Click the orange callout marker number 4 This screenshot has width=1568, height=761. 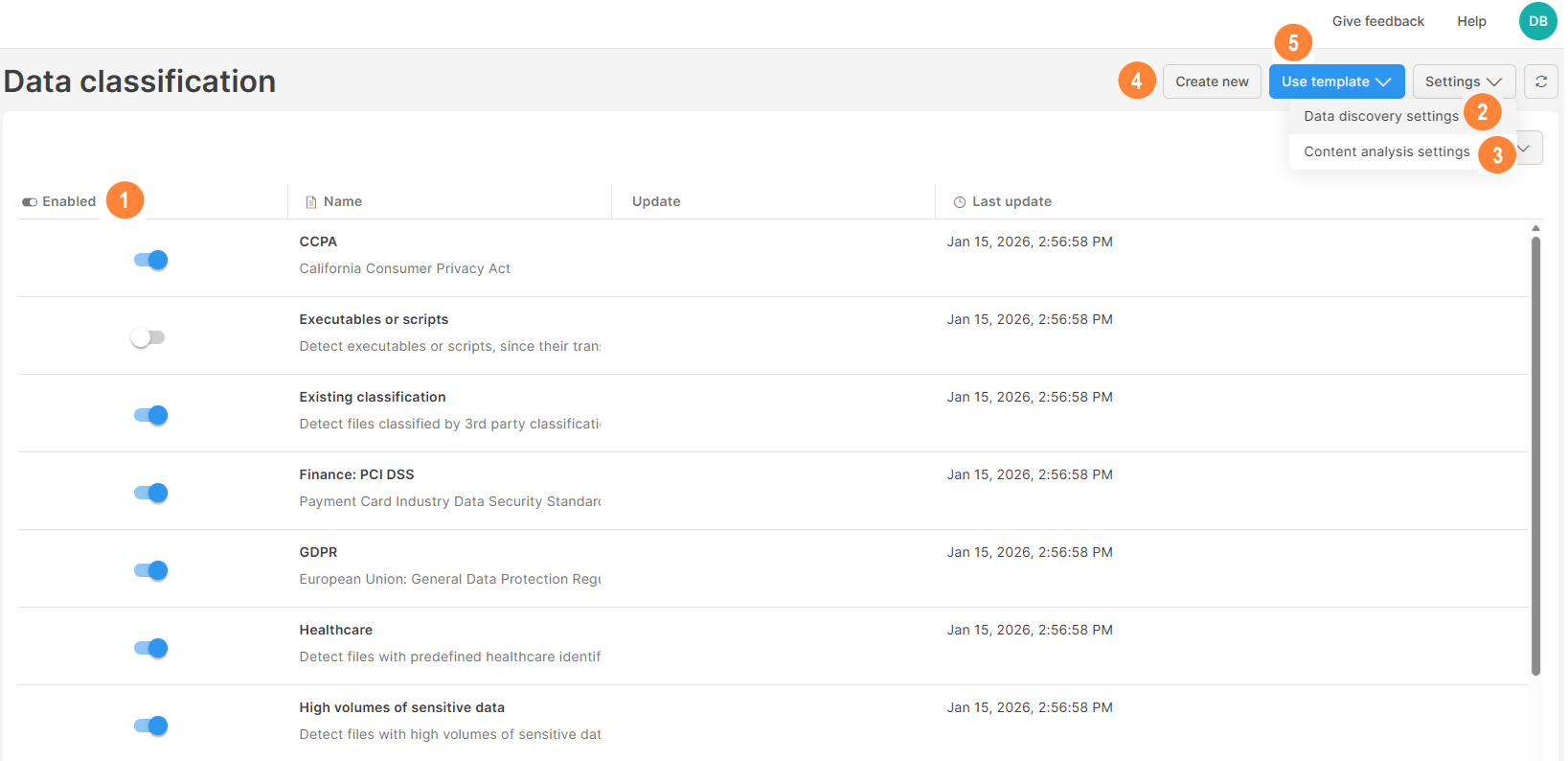pos(1136,81)
